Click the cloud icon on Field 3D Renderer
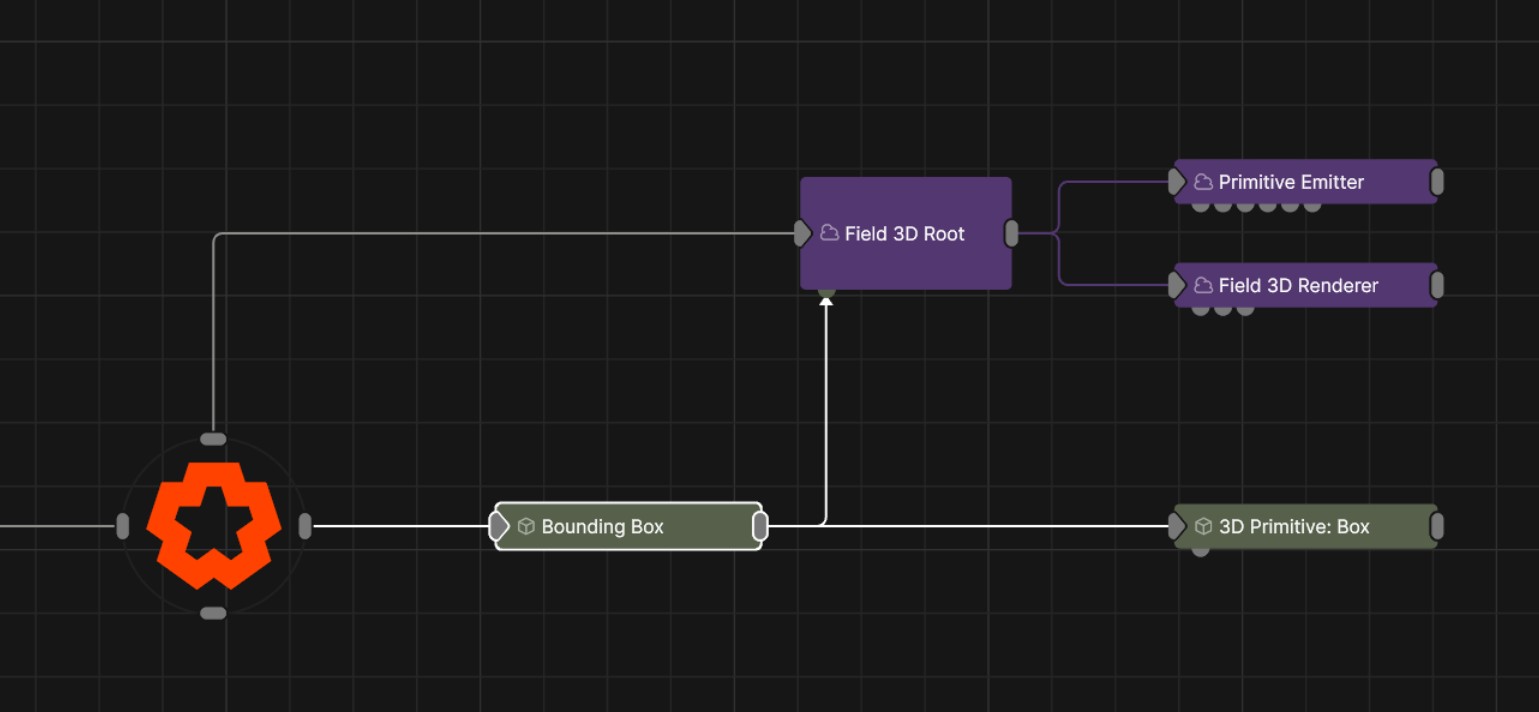Screen dimensions: 1539x712 click(x=1203, y=286)
